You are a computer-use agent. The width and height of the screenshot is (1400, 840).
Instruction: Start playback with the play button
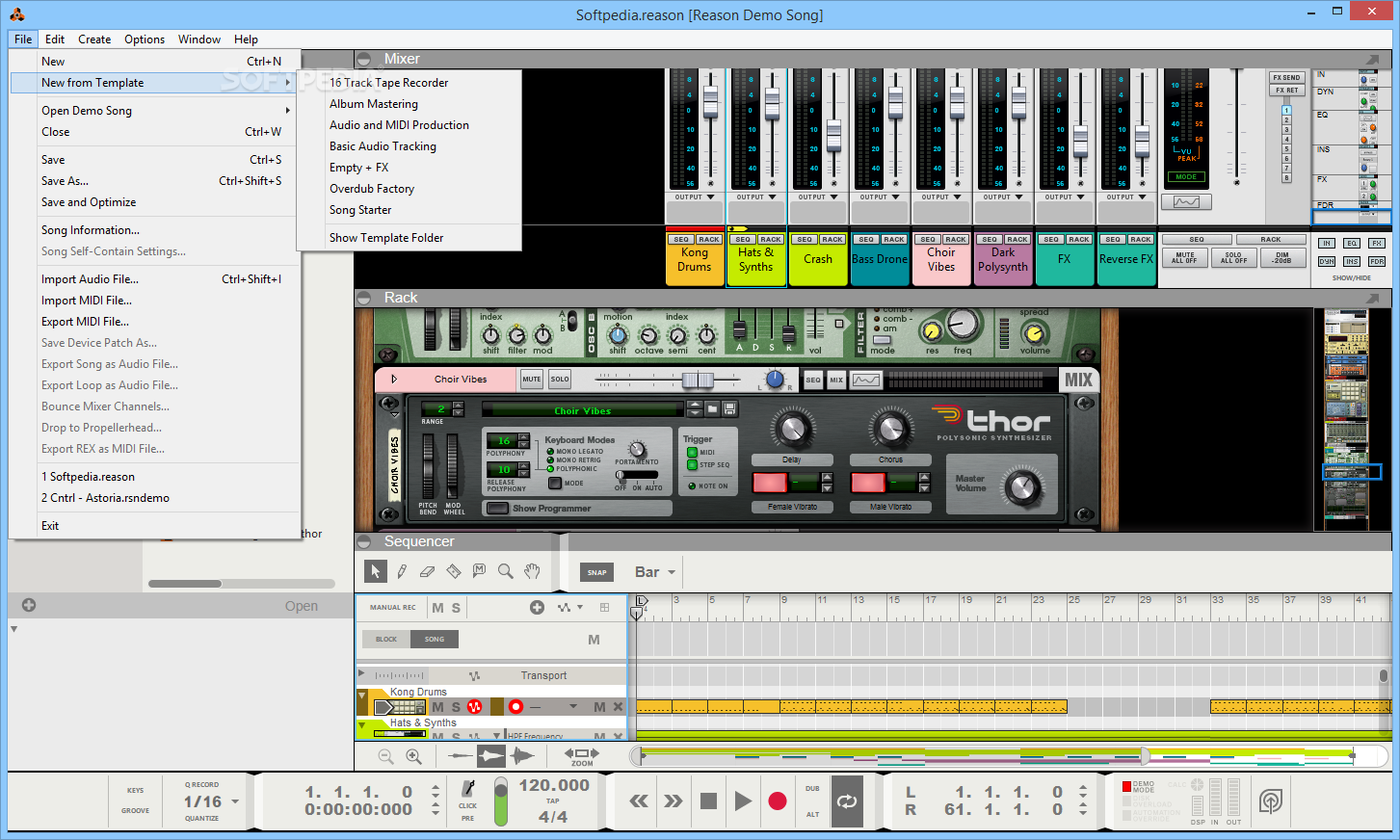tap(743, 801)
